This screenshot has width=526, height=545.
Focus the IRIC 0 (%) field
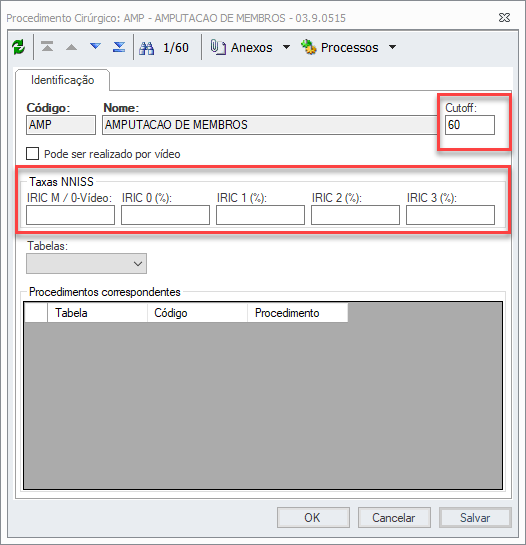click(x=165, y=215)
